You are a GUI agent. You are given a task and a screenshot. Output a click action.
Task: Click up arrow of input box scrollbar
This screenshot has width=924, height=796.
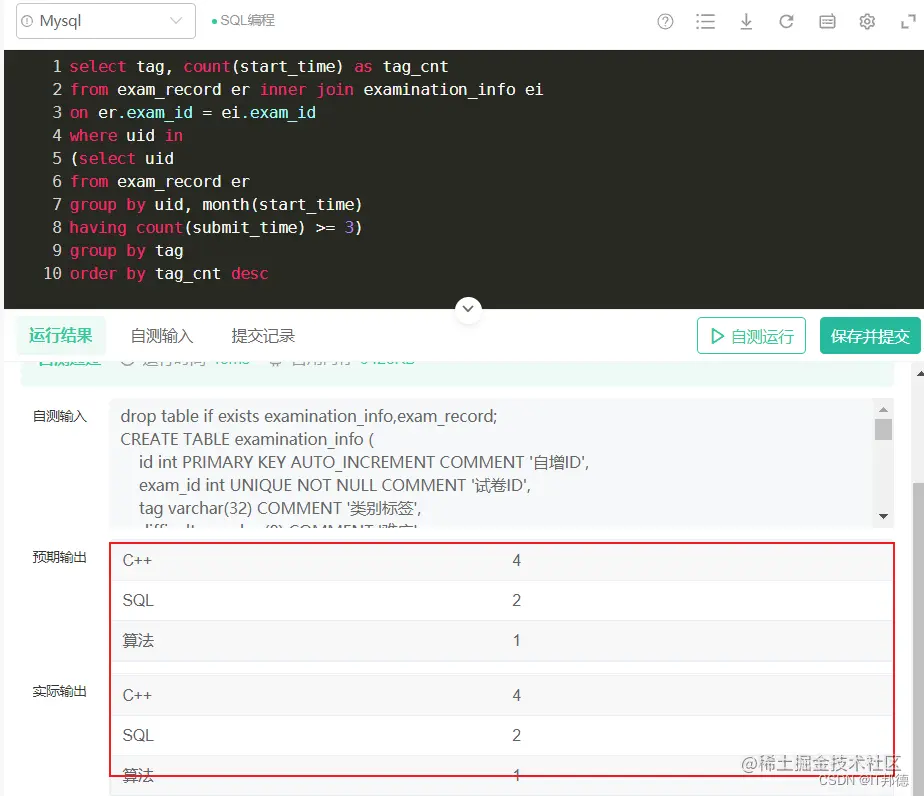tap(883, 409)
